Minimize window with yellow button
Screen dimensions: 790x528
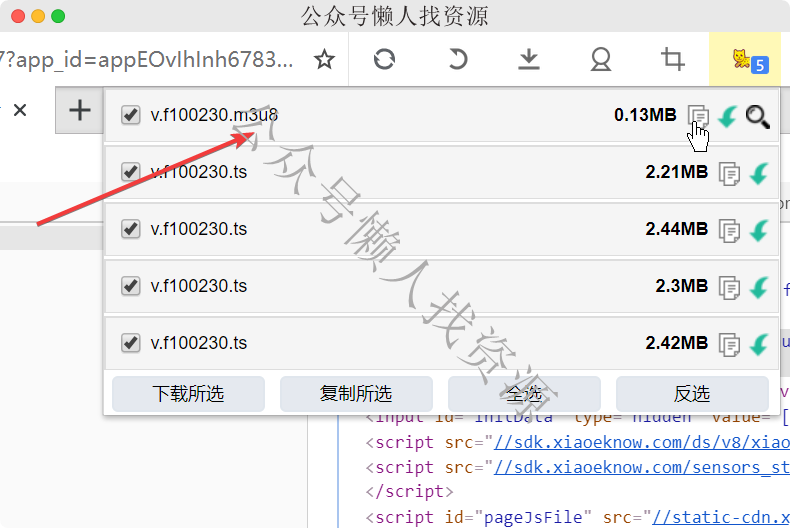coord(38,16)
